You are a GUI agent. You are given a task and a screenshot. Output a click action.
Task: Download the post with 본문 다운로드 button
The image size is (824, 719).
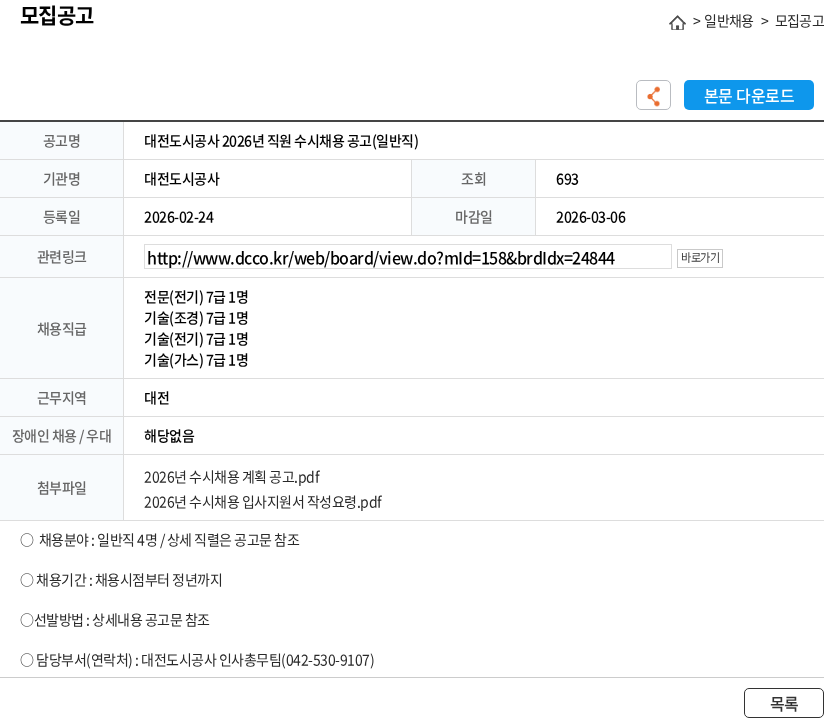pyautogui.click(x=748, y=95)
